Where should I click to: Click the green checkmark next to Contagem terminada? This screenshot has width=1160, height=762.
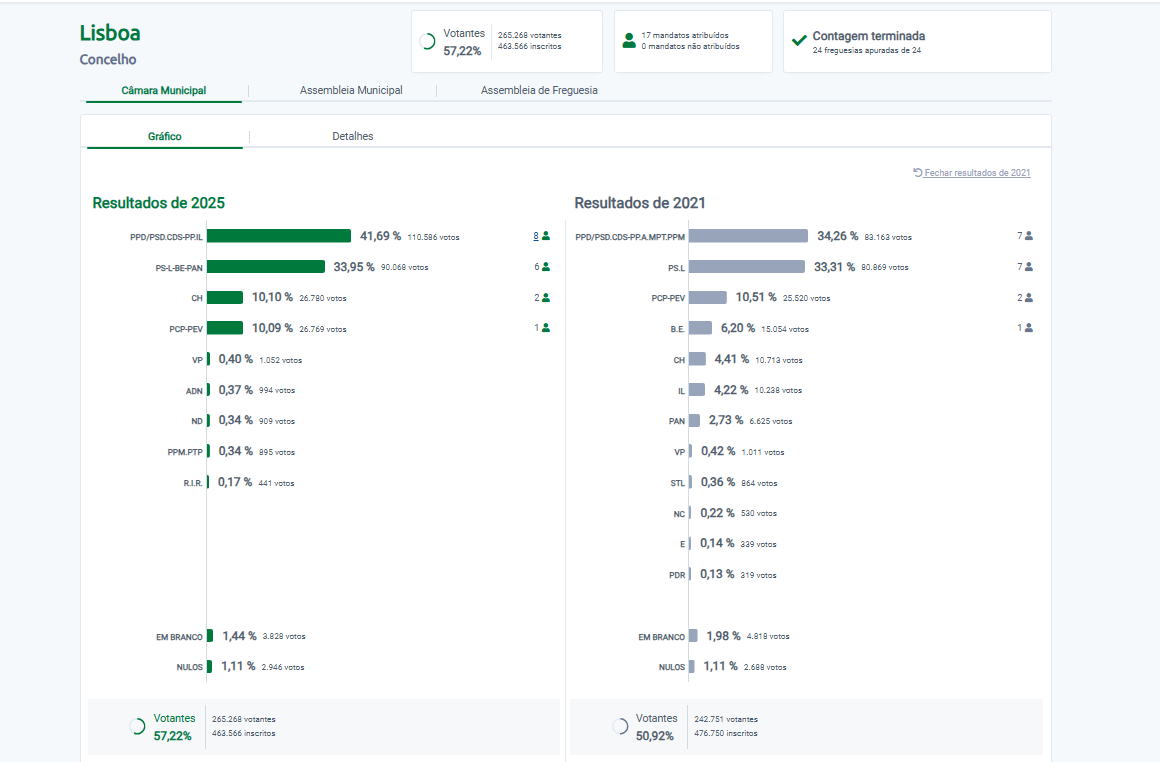tap(799, 41)
